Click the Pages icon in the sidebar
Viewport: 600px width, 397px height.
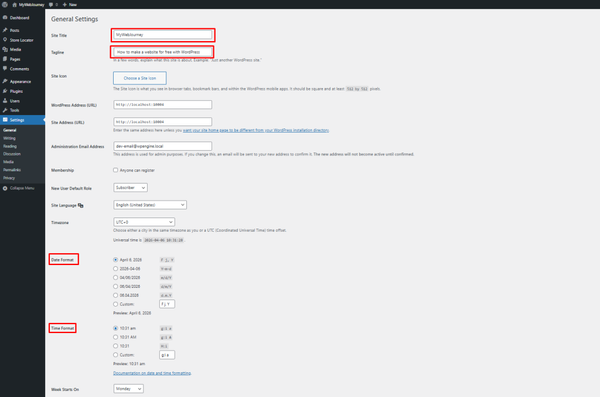(x=5, y=59)
